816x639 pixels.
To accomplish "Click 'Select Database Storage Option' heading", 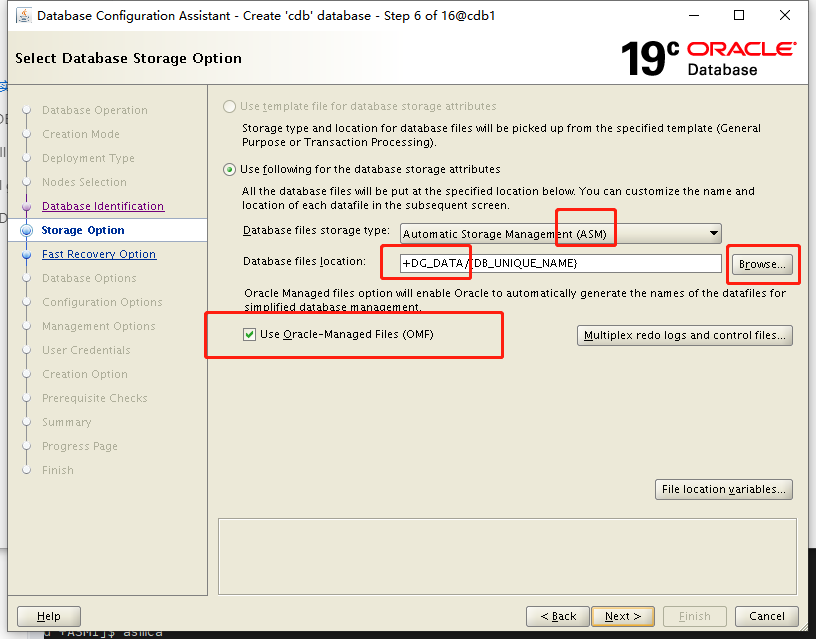I will (x=129, y=58).
